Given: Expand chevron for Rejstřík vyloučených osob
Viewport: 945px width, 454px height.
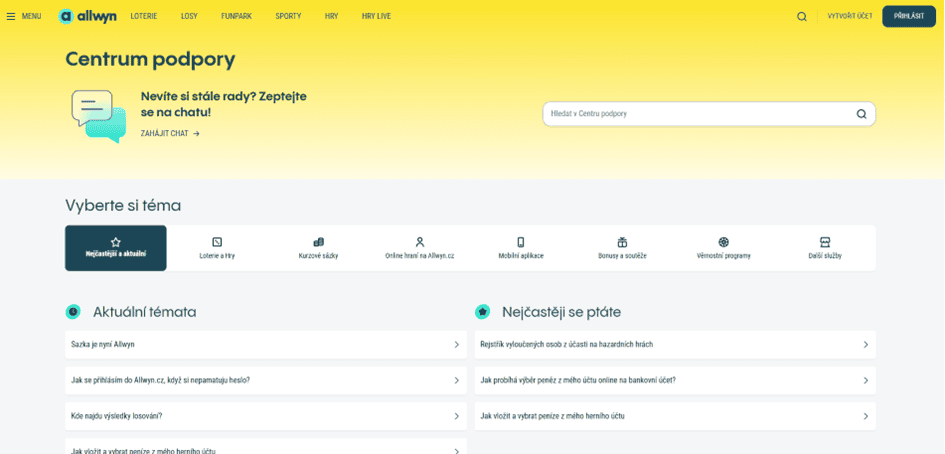Looking at the screenshot, I should (865, 345).
